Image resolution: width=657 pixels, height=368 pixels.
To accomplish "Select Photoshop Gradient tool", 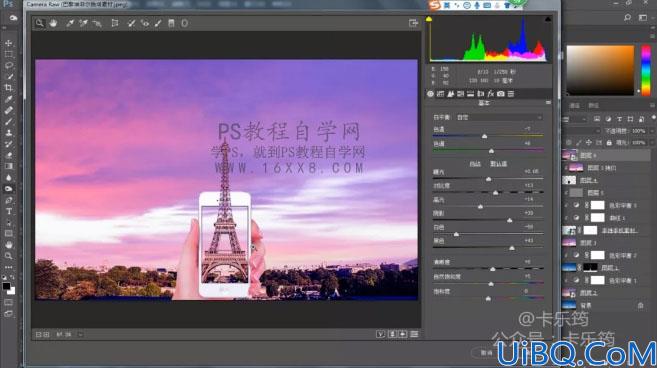I will 8,166.
